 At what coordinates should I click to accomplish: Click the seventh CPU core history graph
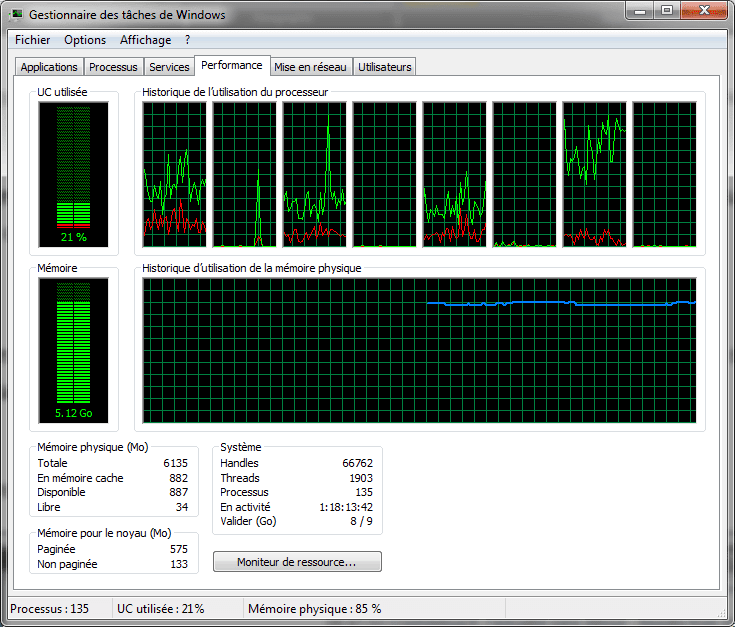tap(594, 174)
